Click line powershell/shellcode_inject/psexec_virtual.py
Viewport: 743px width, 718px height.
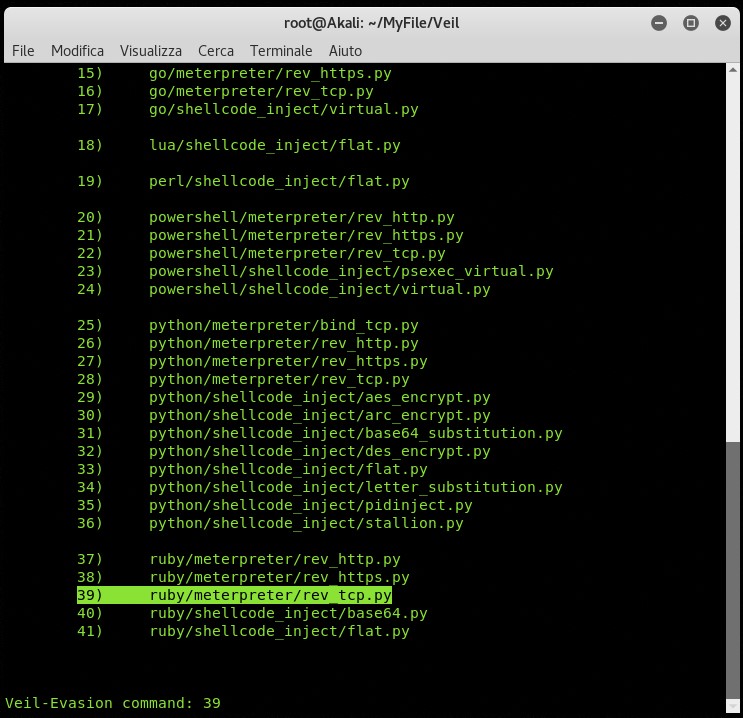click(x=351, y=272)
